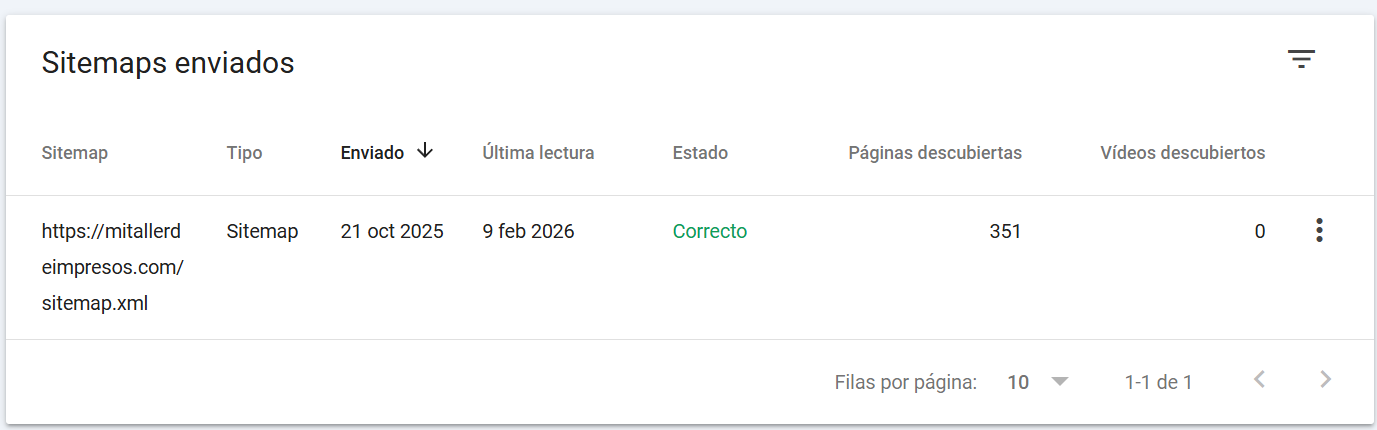
Task: Expand the rows-per-page dropdown arrow
Action: 1060,381
